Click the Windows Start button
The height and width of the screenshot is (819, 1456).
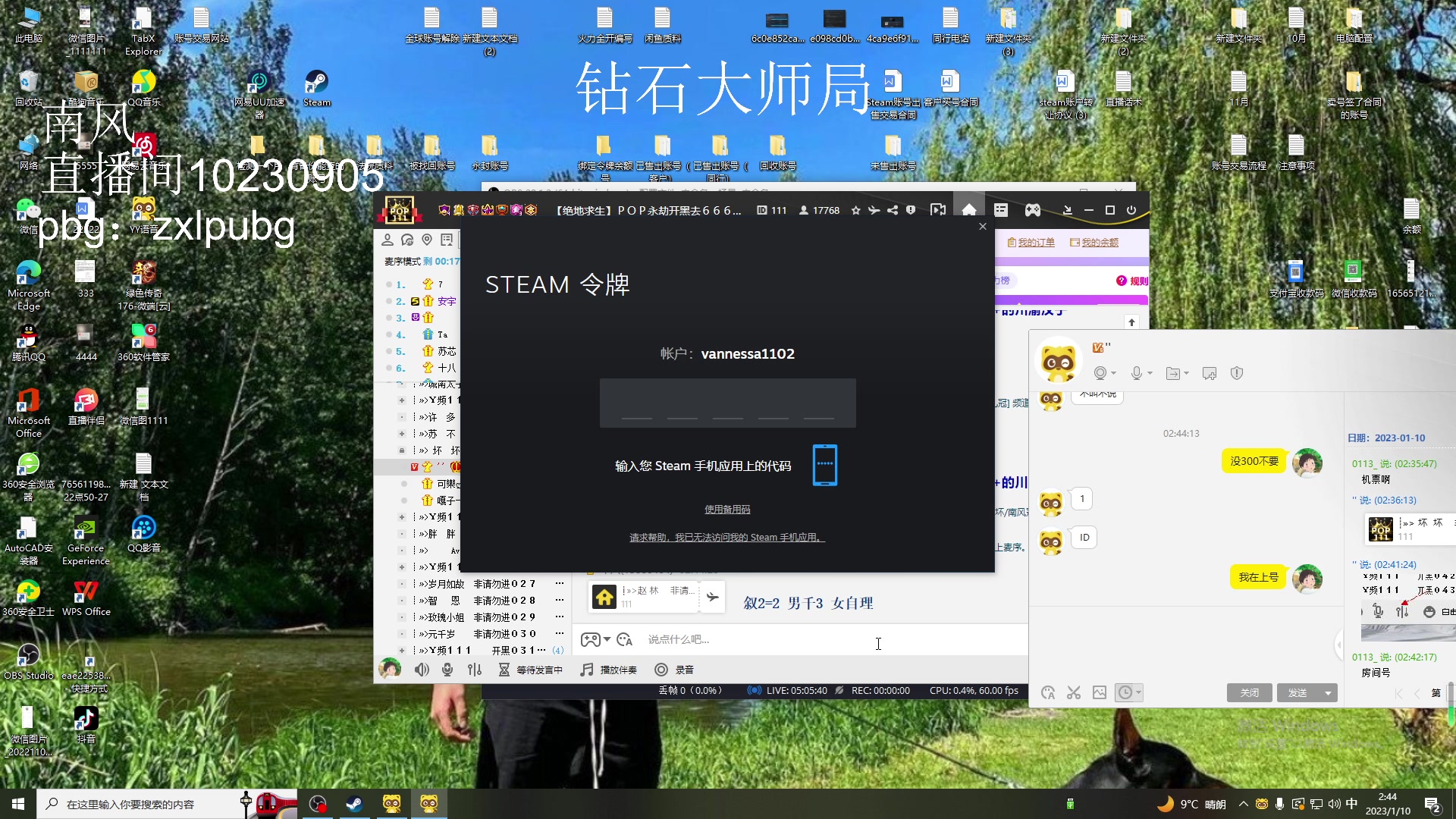[x=18, y=804]
